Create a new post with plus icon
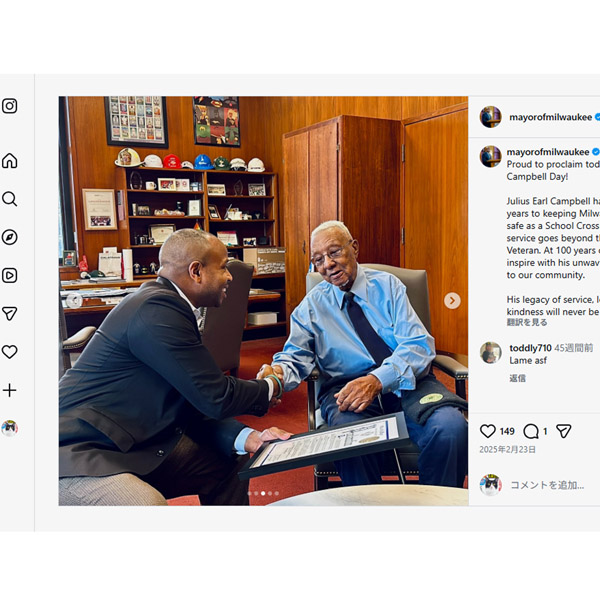The image size is (600, 600). coord(10,390)
